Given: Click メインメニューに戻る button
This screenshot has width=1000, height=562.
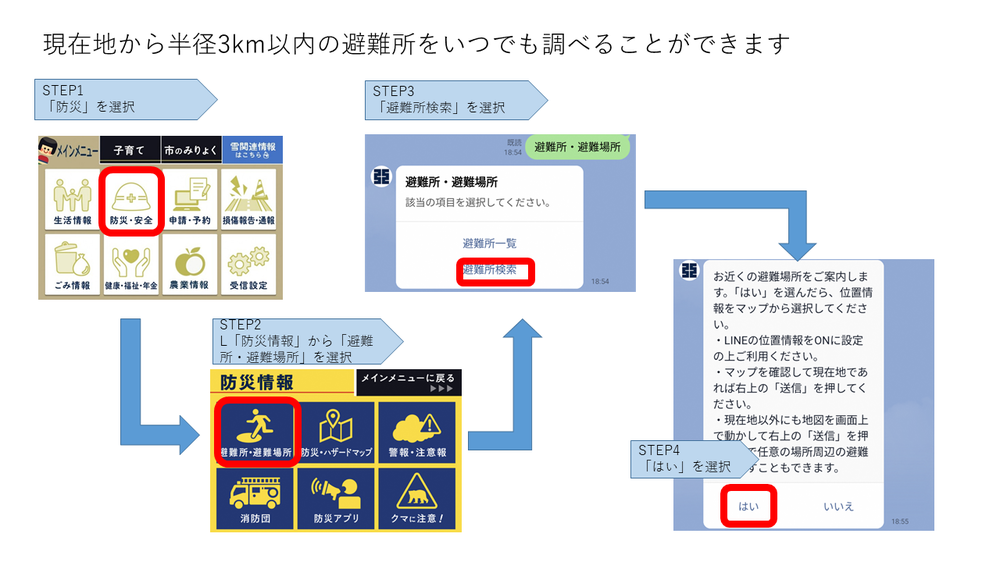Looking at the screenshot, I should 409,381.
